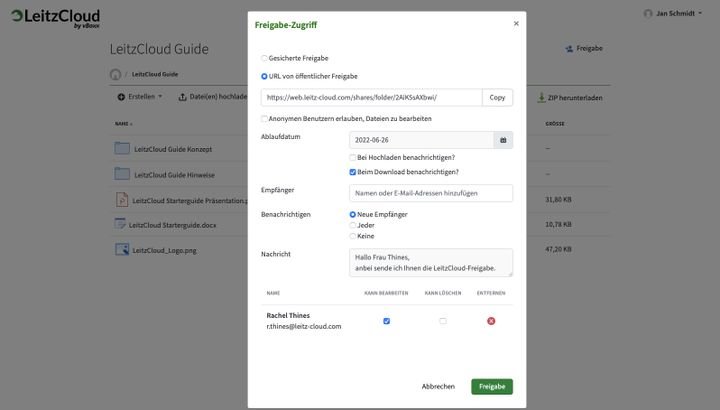
Task: Click the green Freigabe button
Action: coord(492,387)
